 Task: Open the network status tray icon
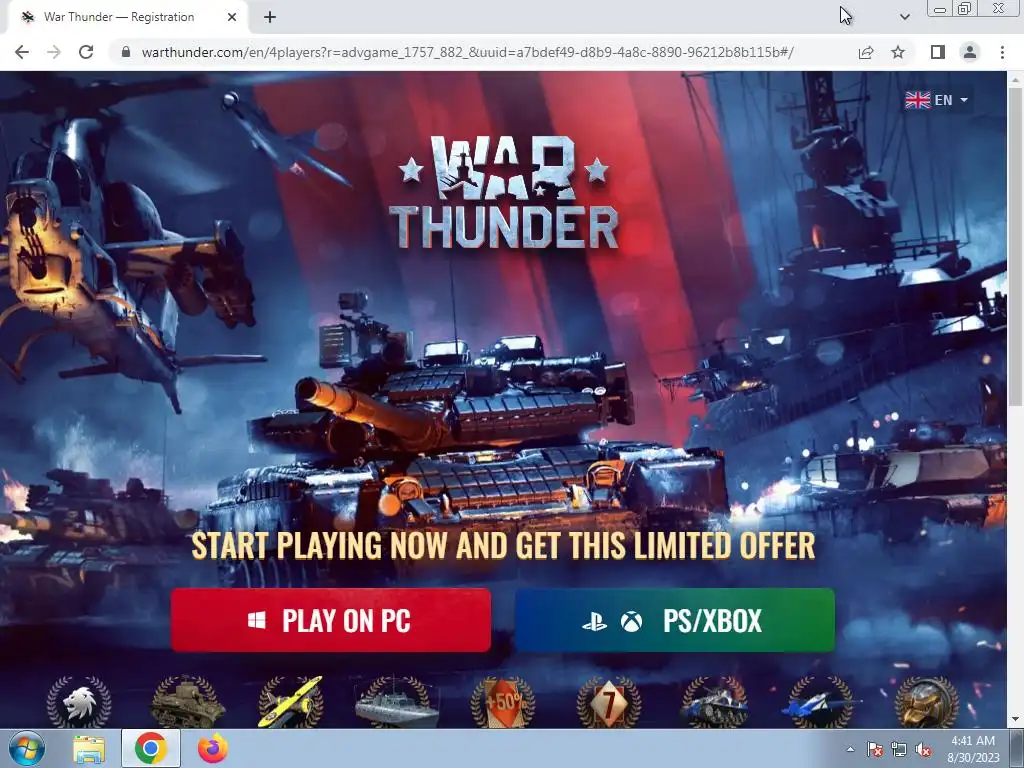[x=899, y=749]
